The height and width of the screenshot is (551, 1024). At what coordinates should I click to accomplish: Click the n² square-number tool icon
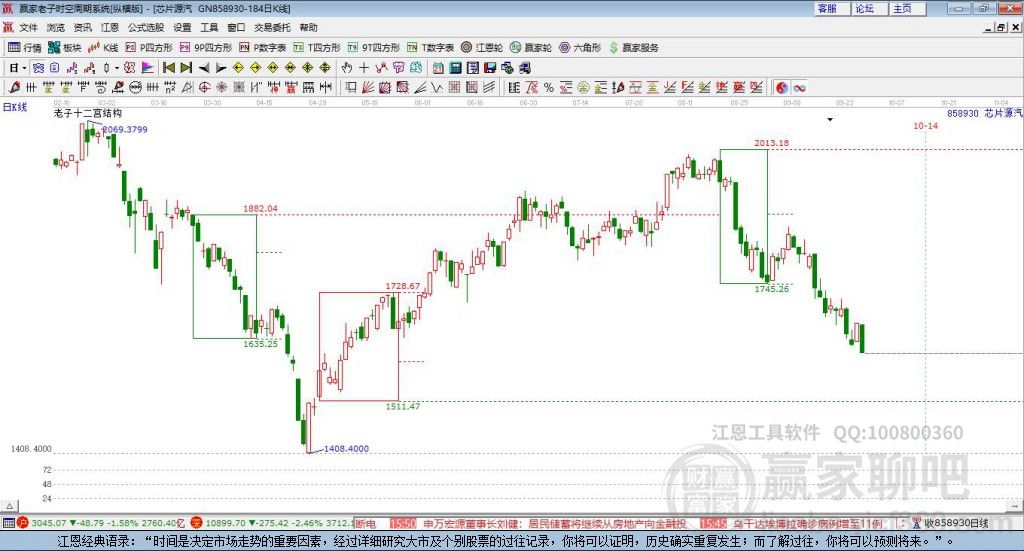170,87
